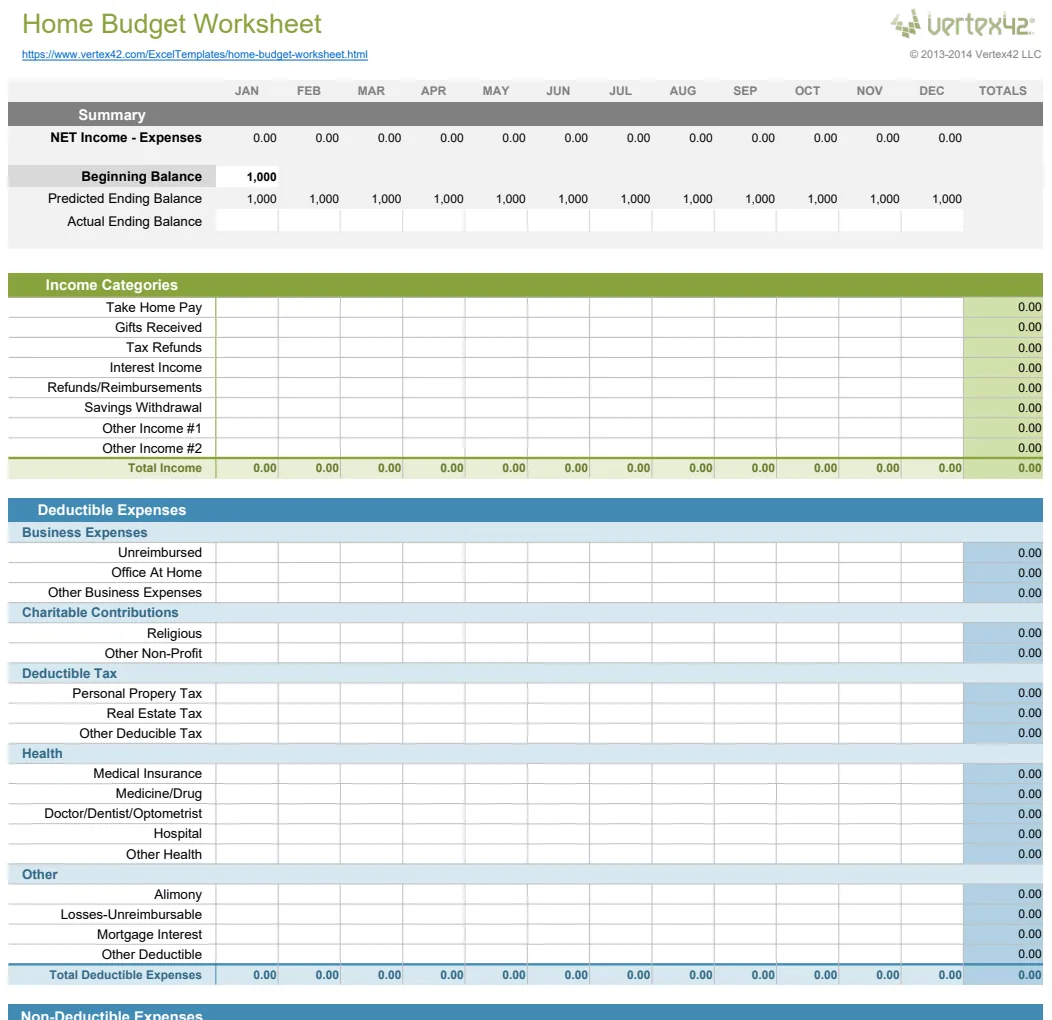Select the Take Home Pay row label
The height and width of the screenshot is (1020, 1052).
[x=154, y=307]
